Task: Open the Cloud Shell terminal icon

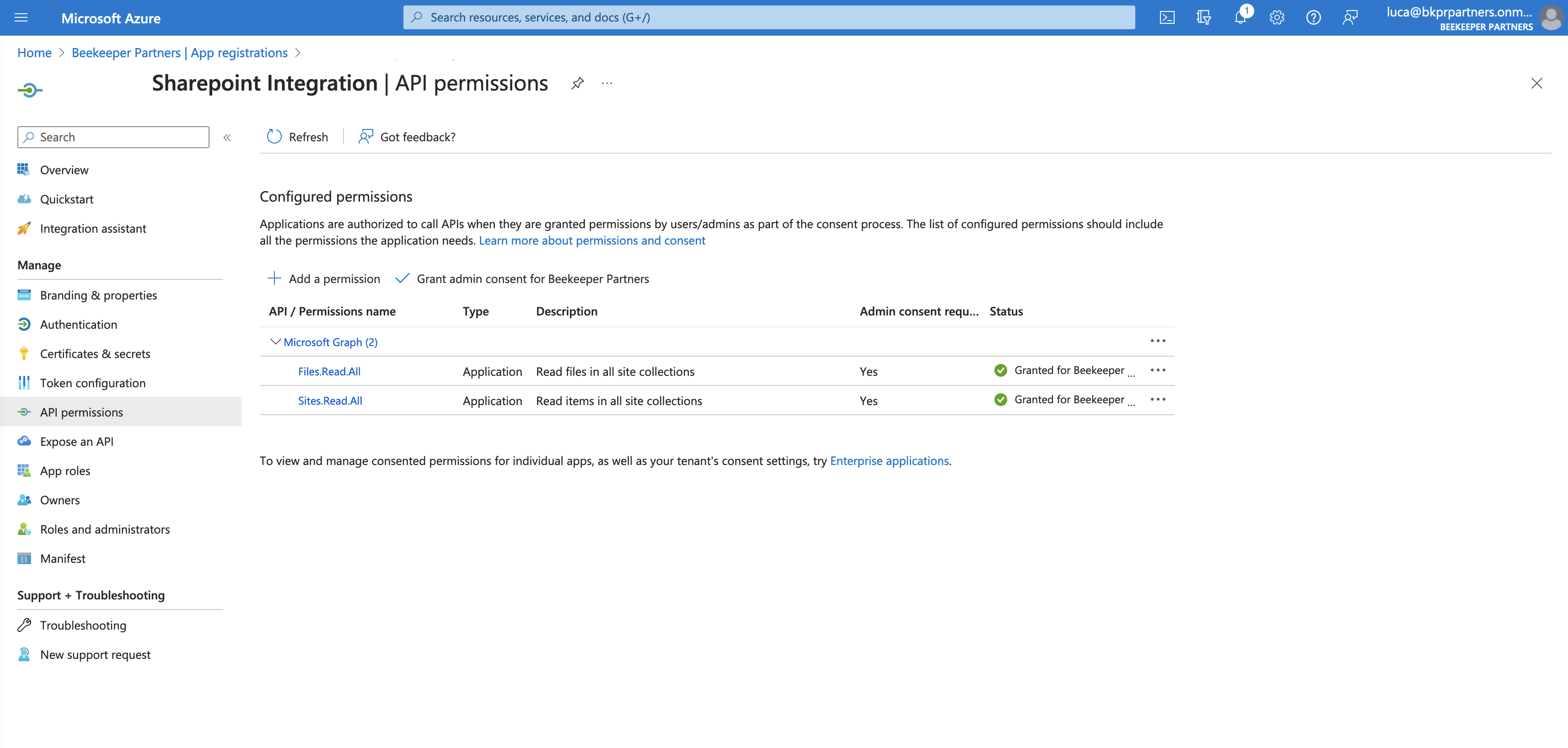Action: (x=1167, y=18)
